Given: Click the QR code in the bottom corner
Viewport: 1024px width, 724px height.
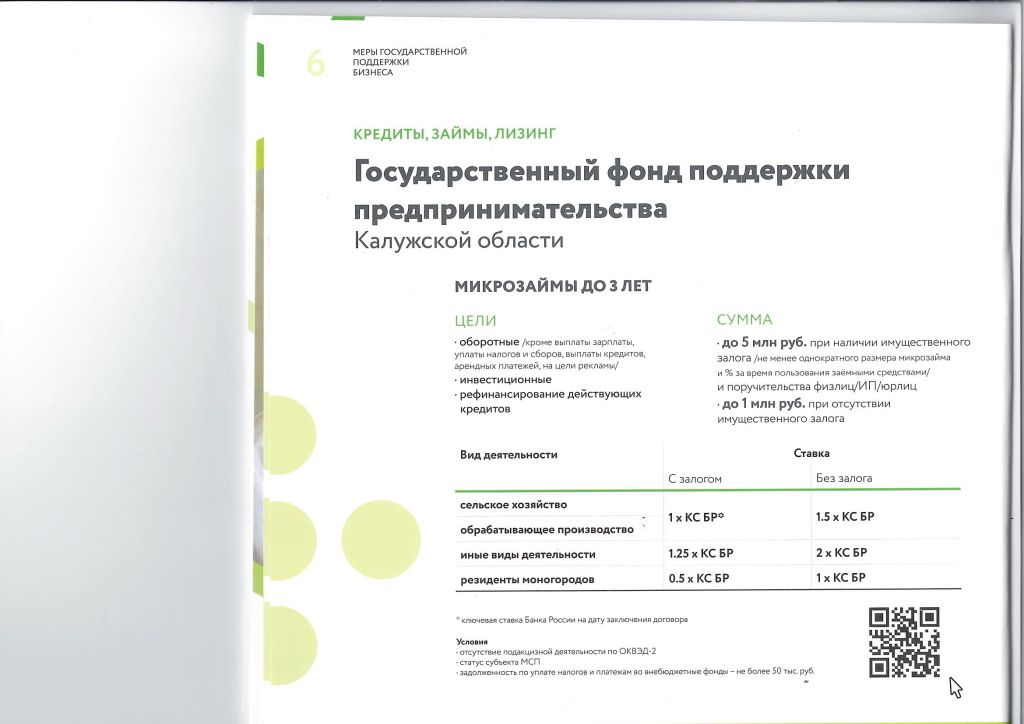Looking at the screenshot, I should tap(904, 643).
